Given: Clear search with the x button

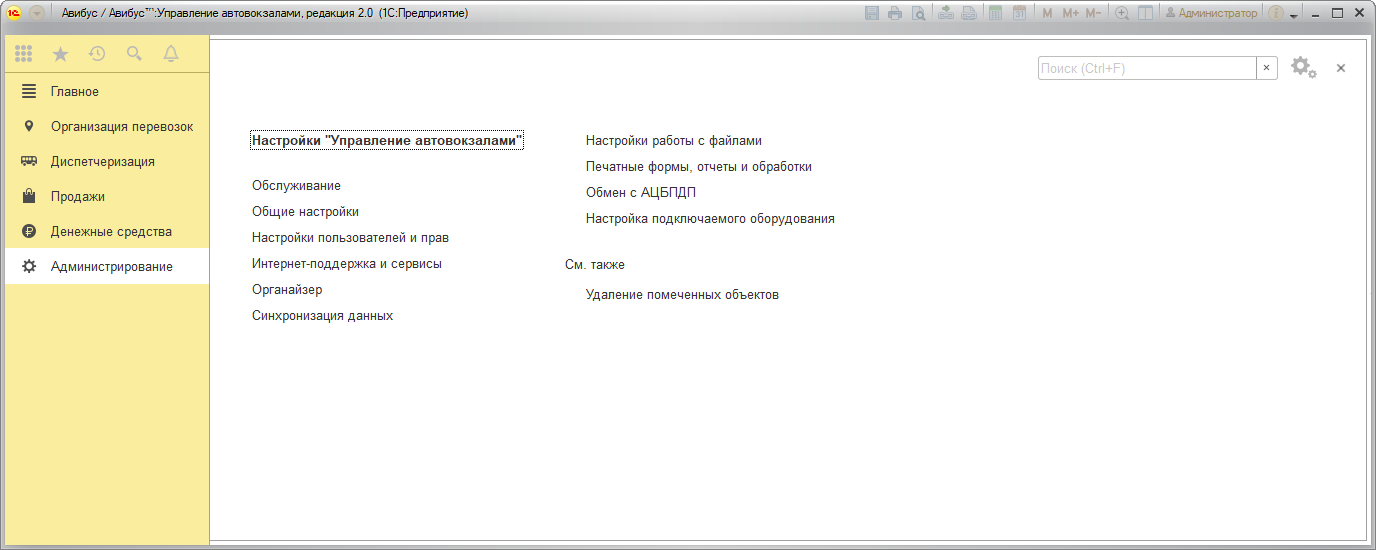Looking at the screenshot, I should [x=1267, y=68].
